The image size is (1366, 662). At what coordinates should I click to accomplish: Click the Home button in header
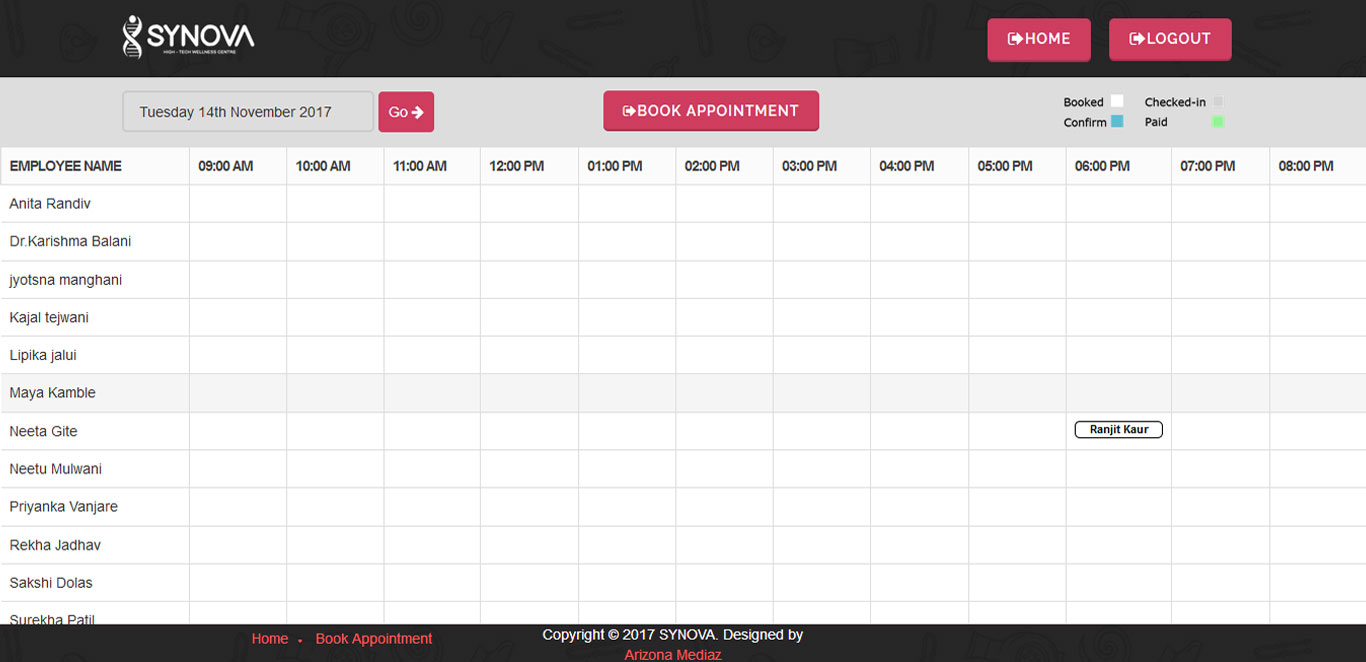click(1038, 39)
